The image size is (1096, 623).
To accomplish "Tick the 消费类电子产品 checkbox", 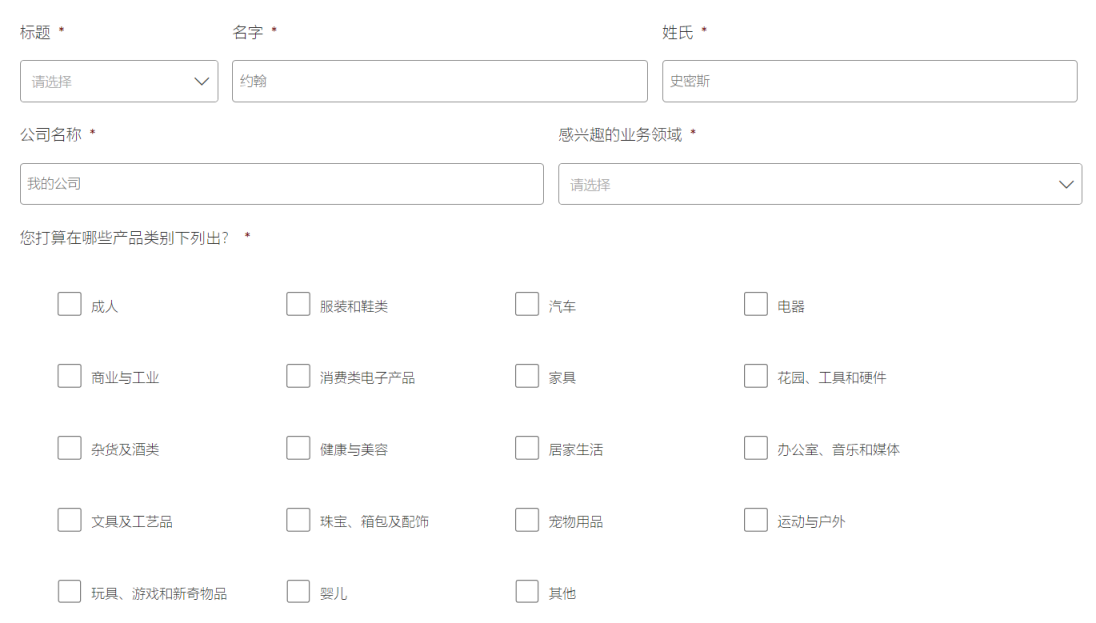I will pos(298,376).
